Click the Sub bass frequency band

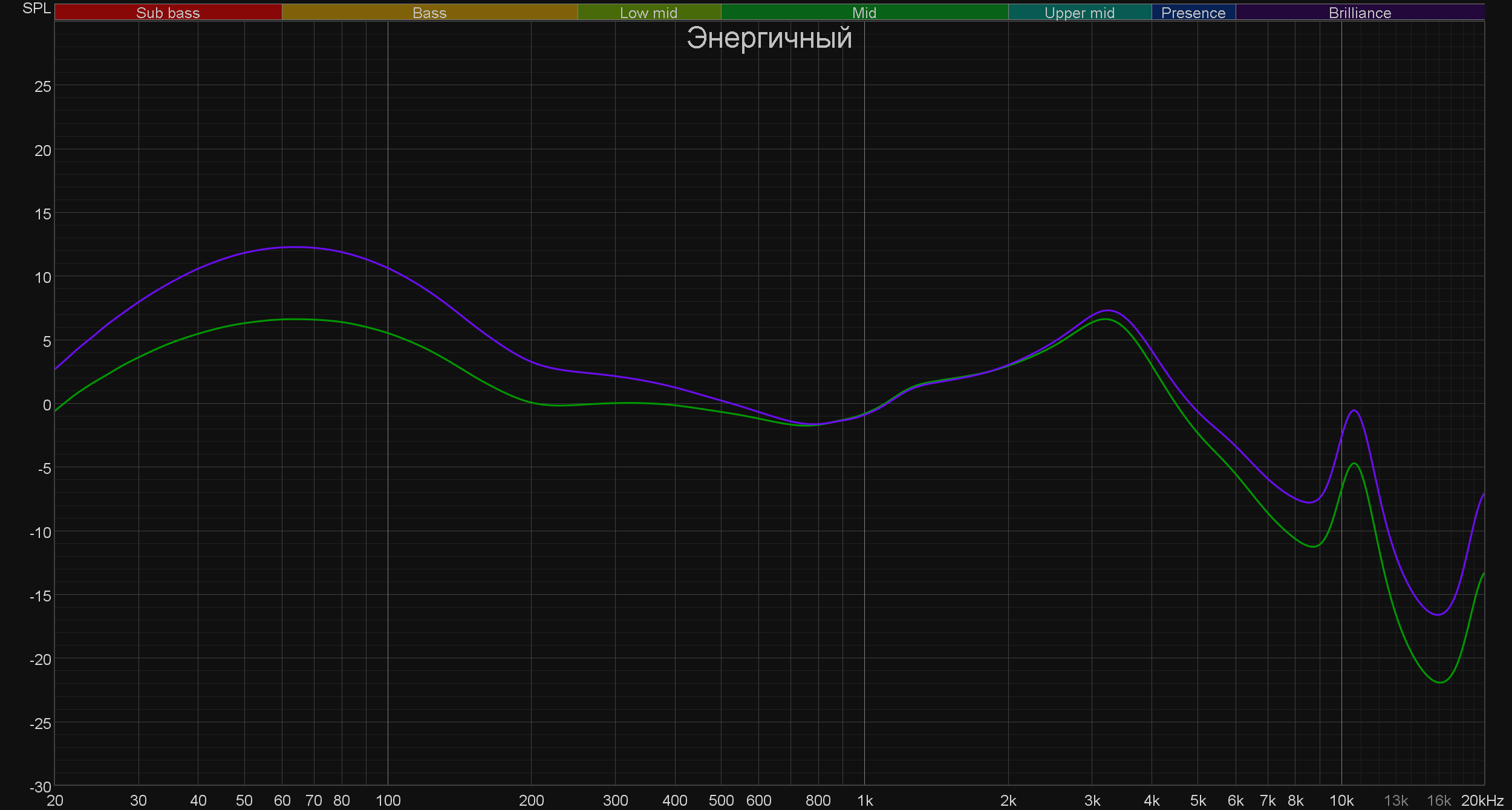click(168, 13)
